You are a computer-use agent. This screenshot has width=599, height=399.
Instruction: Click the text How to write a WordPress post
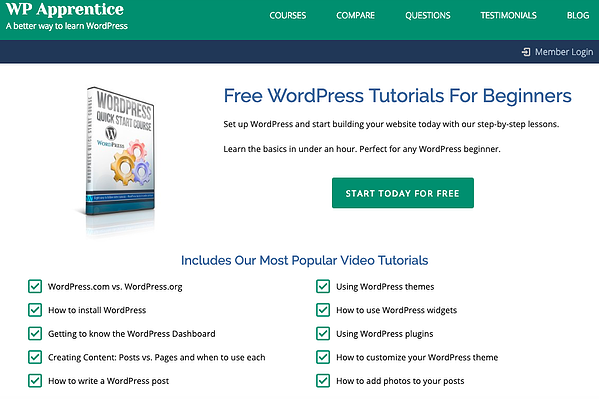(x=108, y=381)
